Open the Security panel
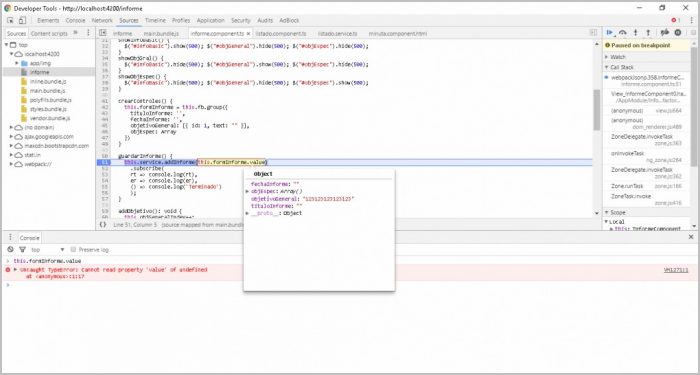This screenshot has height=375, width=700. (x=241, y=21)
